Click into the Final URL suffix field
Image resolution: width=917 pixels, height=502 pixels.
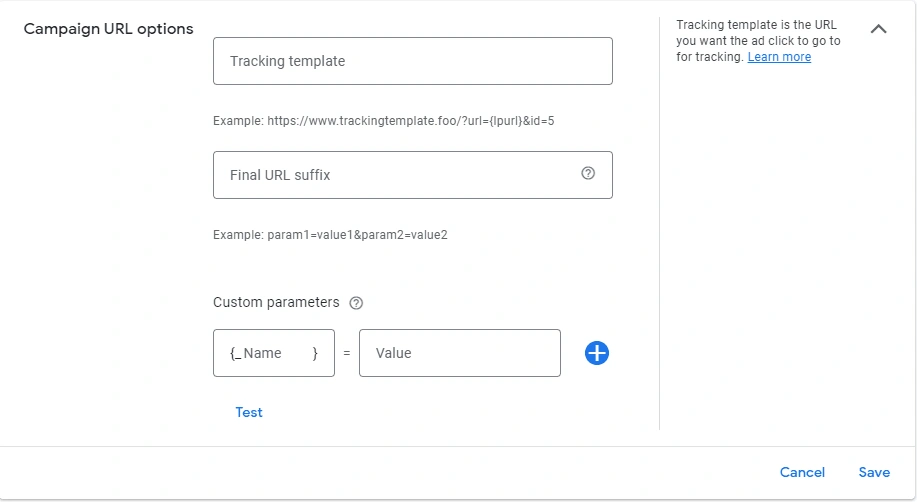tap(413, 175)
